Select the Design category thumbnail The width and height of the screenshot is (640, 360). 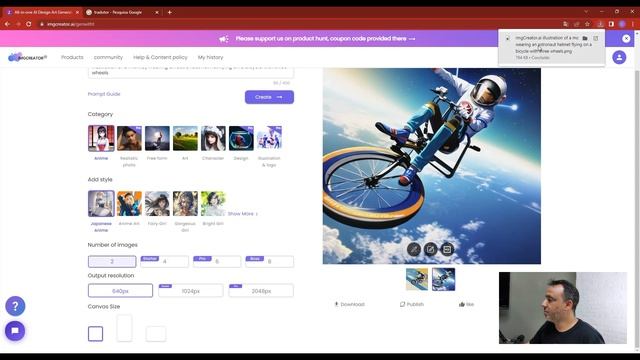241,138
